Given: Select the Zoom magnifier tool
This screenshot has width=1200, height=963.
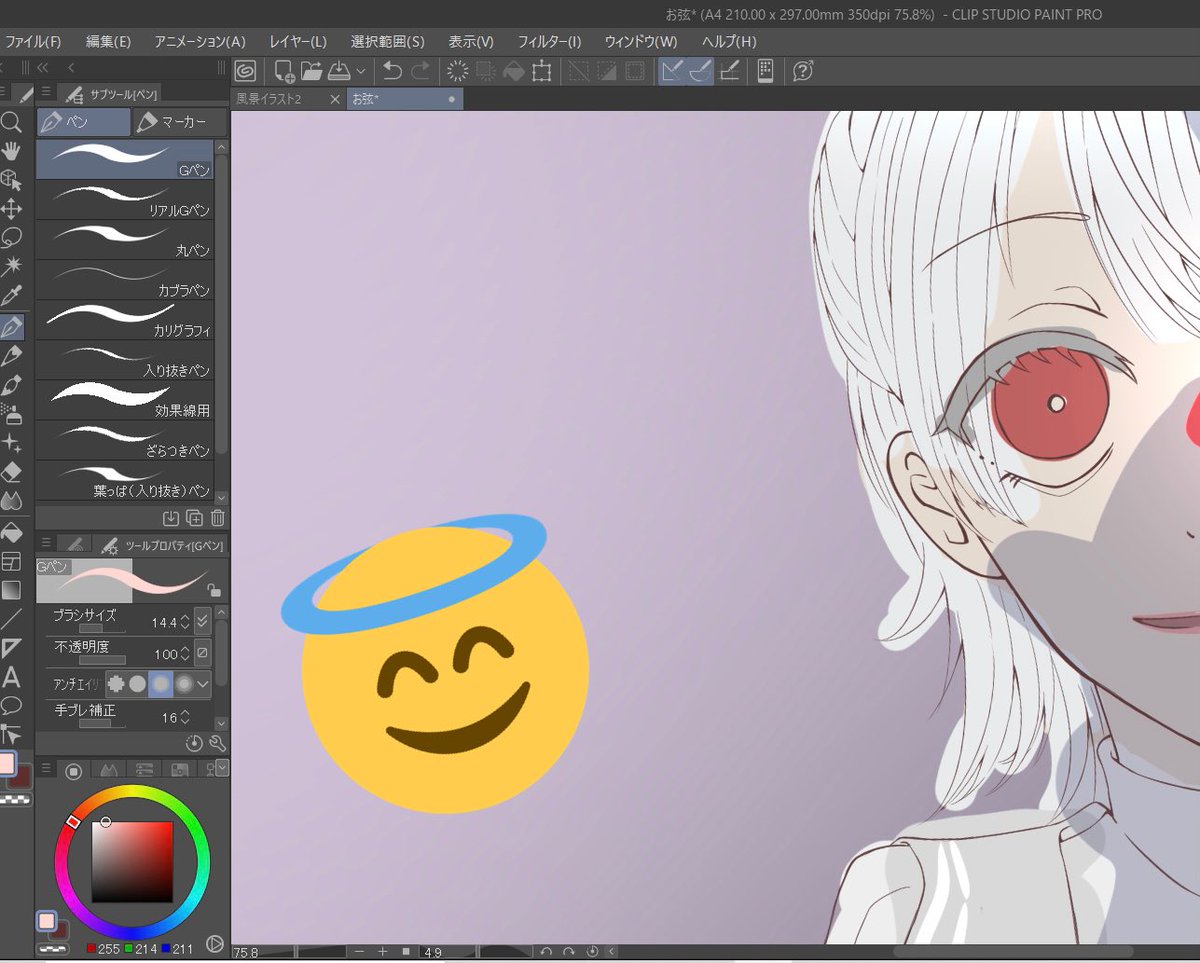Looking at the screenshot, I should [11, 122].
